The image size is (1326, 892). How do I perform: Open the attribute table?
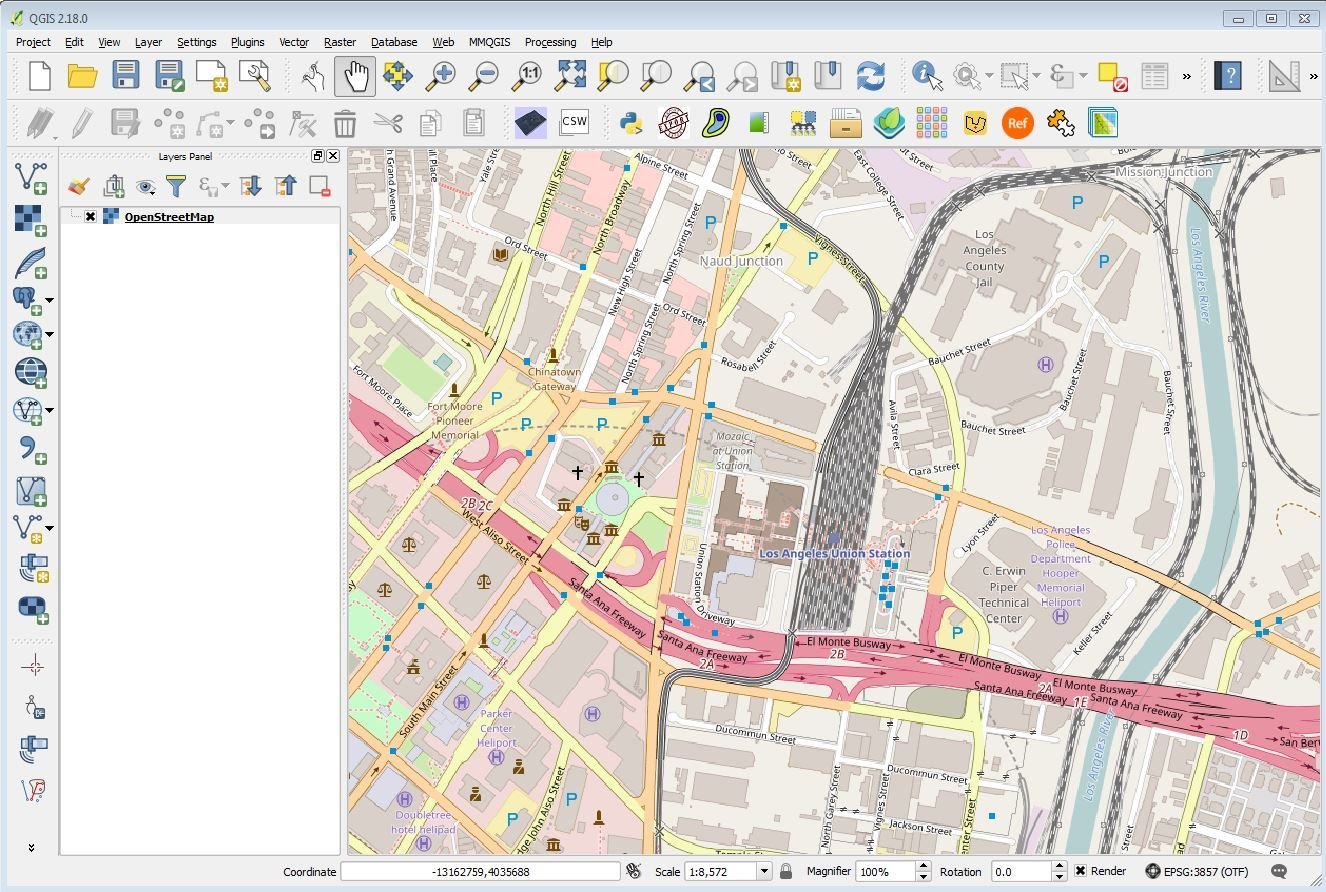(x=1154, y=76)
